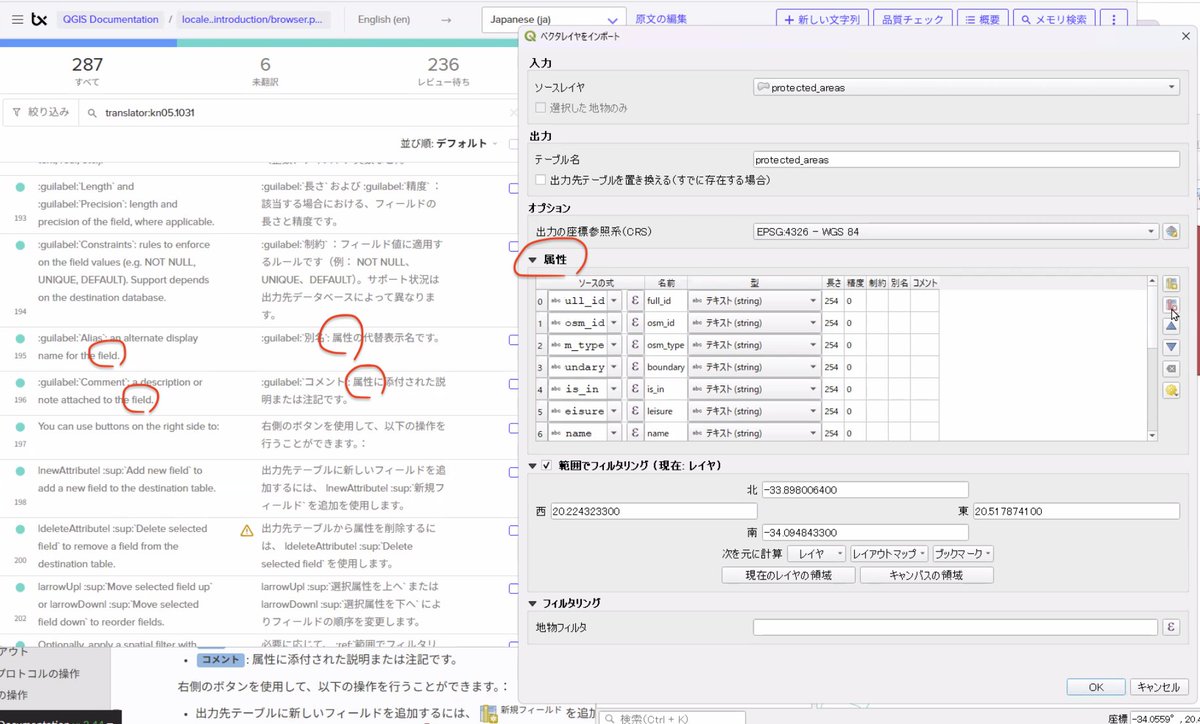Tick checkbox for string 194 Constraints row
This screenshot has height=724, width=1200.
click(x=513, y=246)
